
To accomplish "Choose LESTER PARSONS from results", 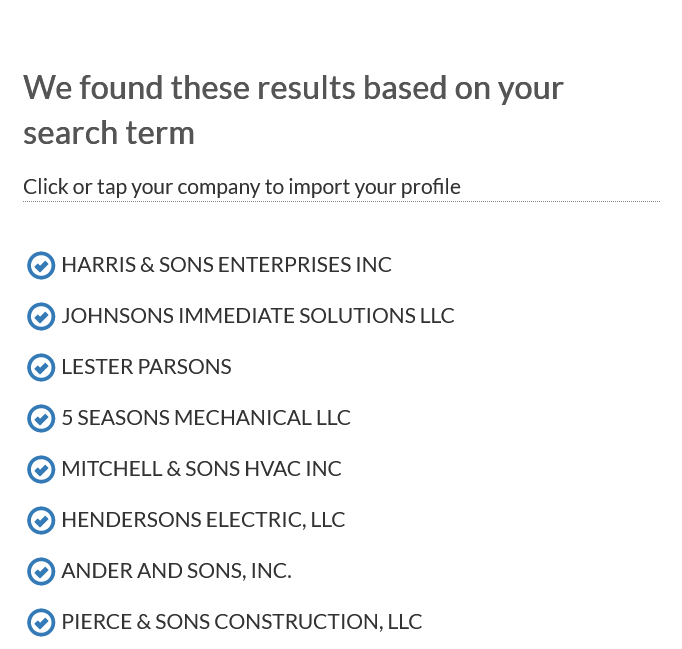I will pos(146,367).
